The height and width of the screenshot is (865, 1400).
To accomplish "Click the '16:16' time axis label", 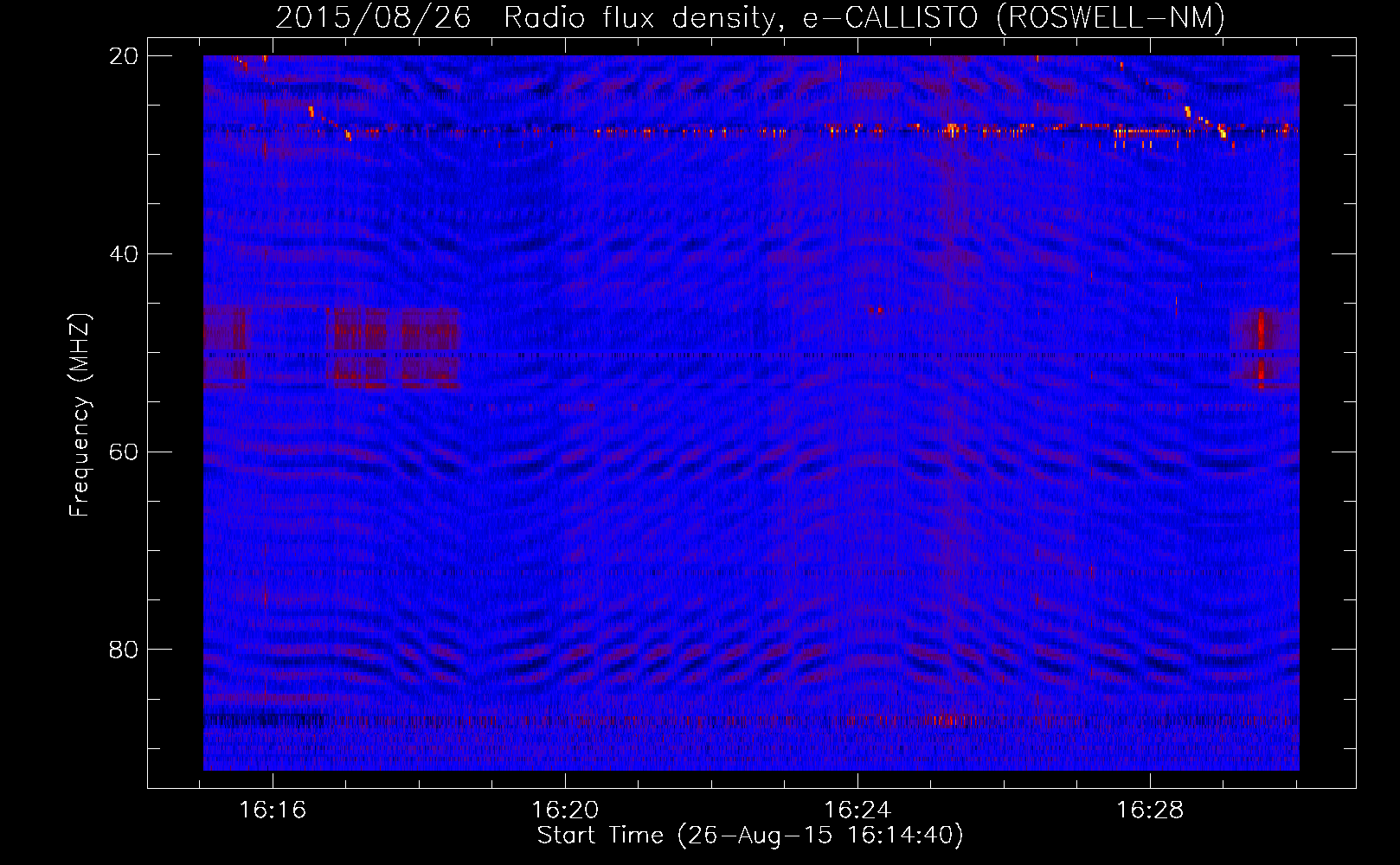I will (273, 811).
